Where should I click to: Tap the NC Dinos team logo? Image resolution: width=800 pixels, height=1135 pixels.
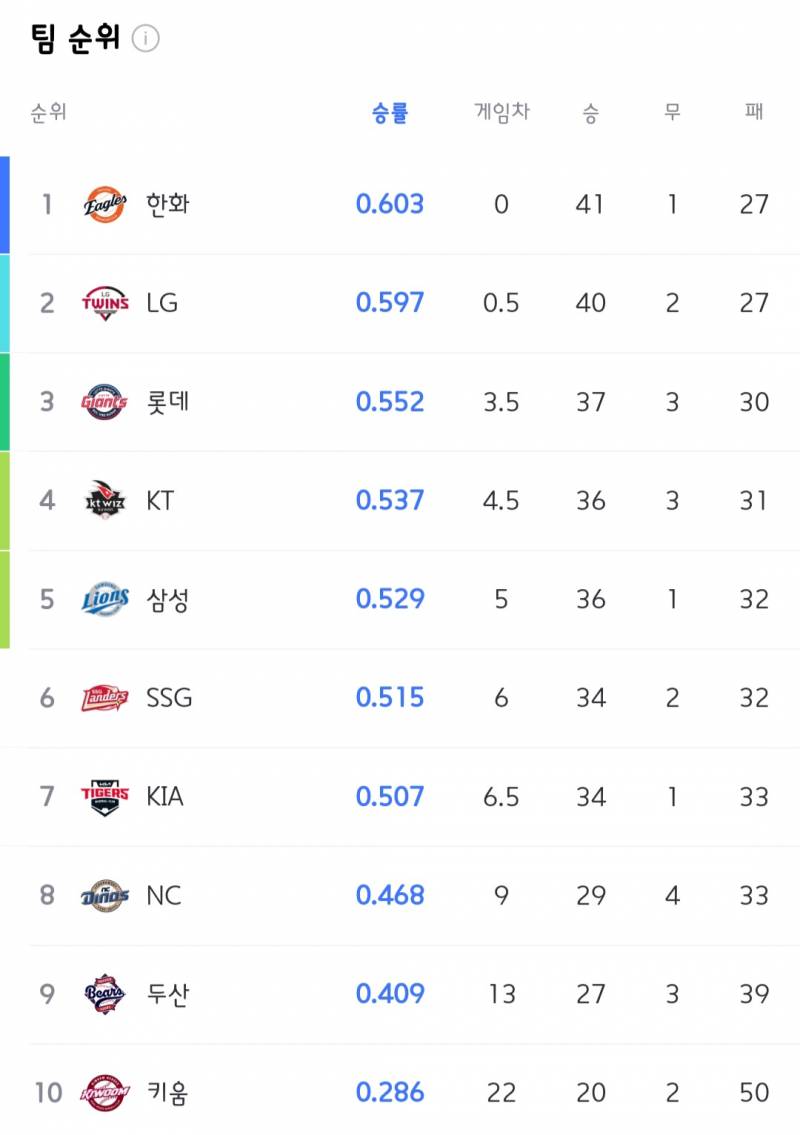click(x=105, y=895)
